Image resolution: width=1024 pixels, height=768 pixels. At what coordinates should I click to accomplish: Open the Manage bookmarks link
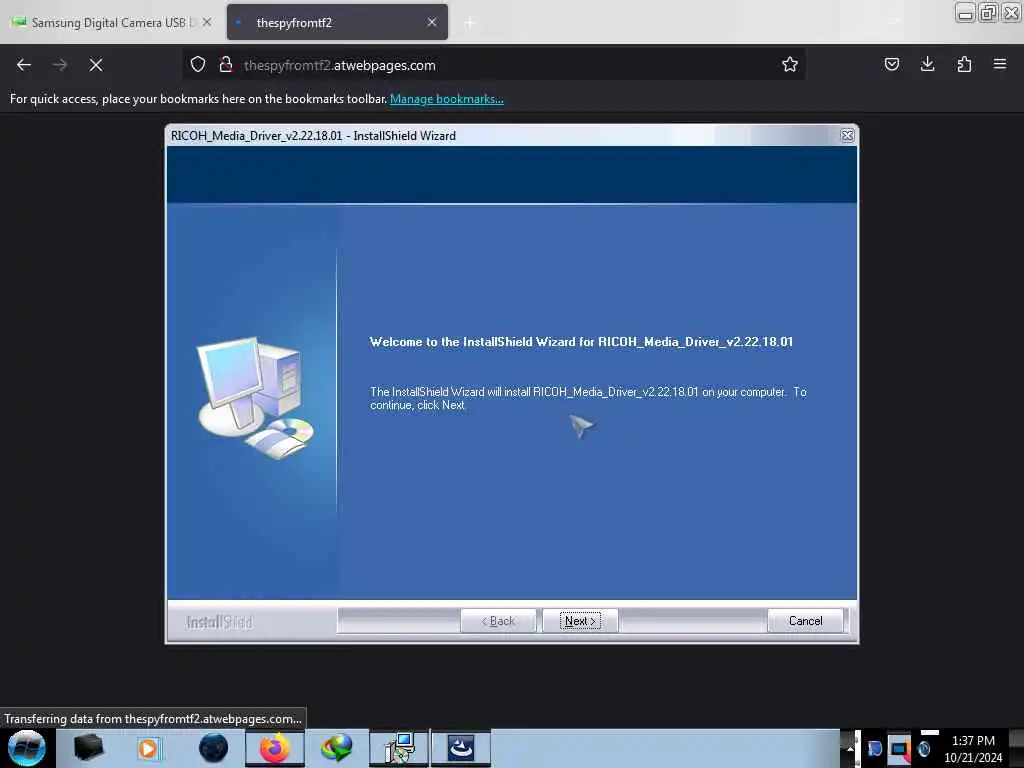[x=447, y=99]
